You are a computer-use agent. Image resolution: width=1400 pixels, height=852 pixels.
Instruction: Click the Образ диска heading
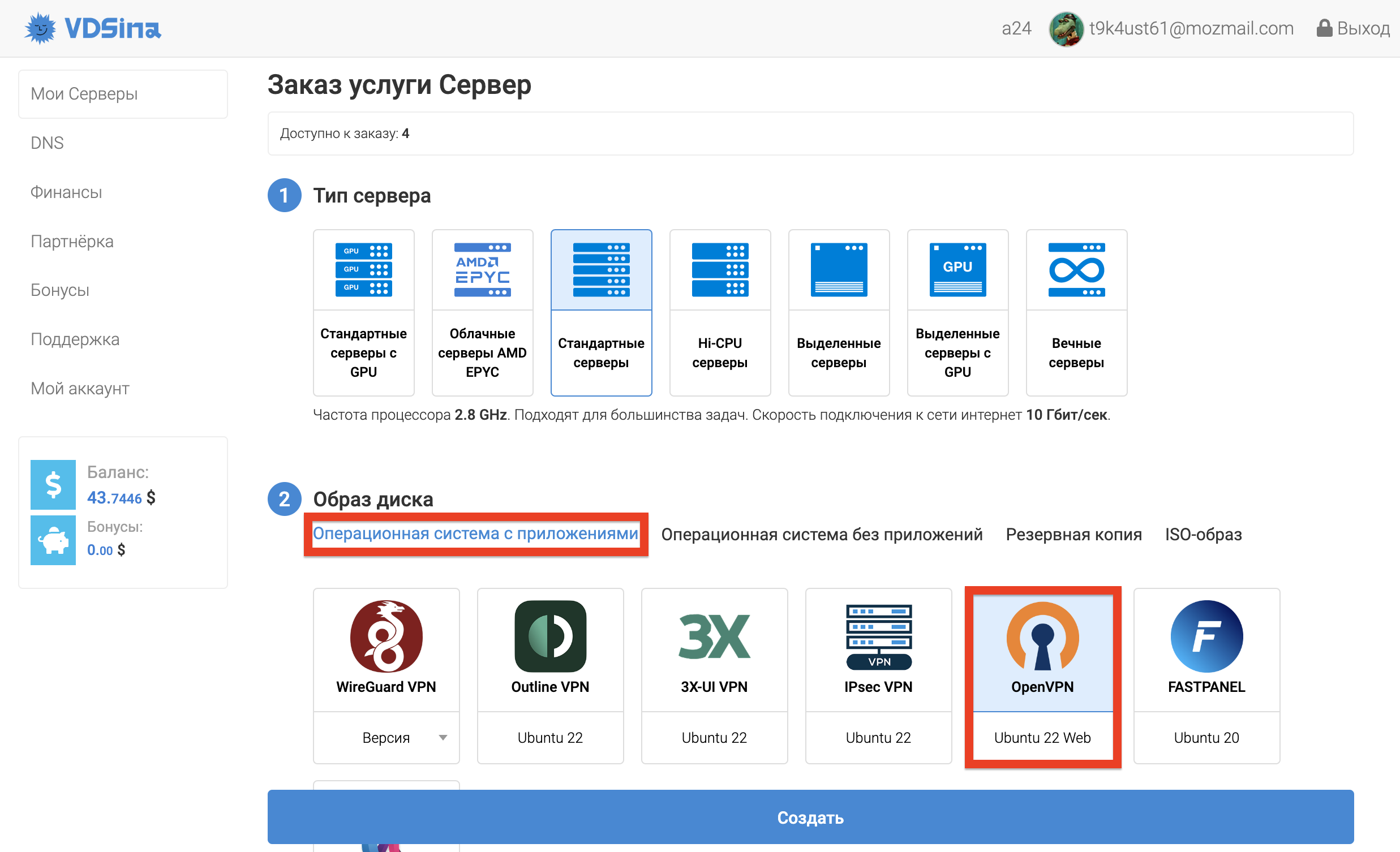click(x=373, y=499)
